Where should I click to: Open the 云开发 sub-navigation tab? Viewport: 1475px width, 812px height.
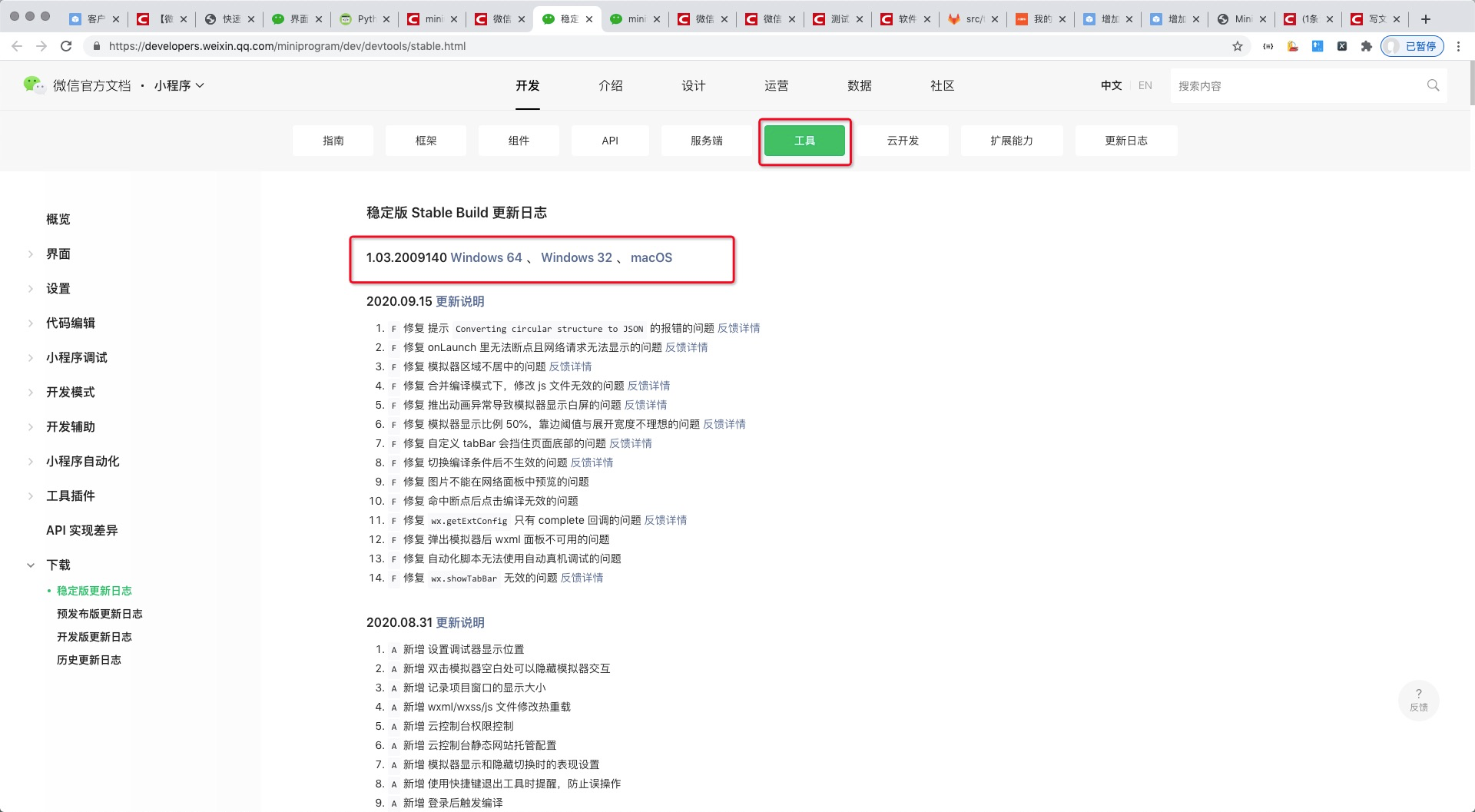[x=903, y=141]
